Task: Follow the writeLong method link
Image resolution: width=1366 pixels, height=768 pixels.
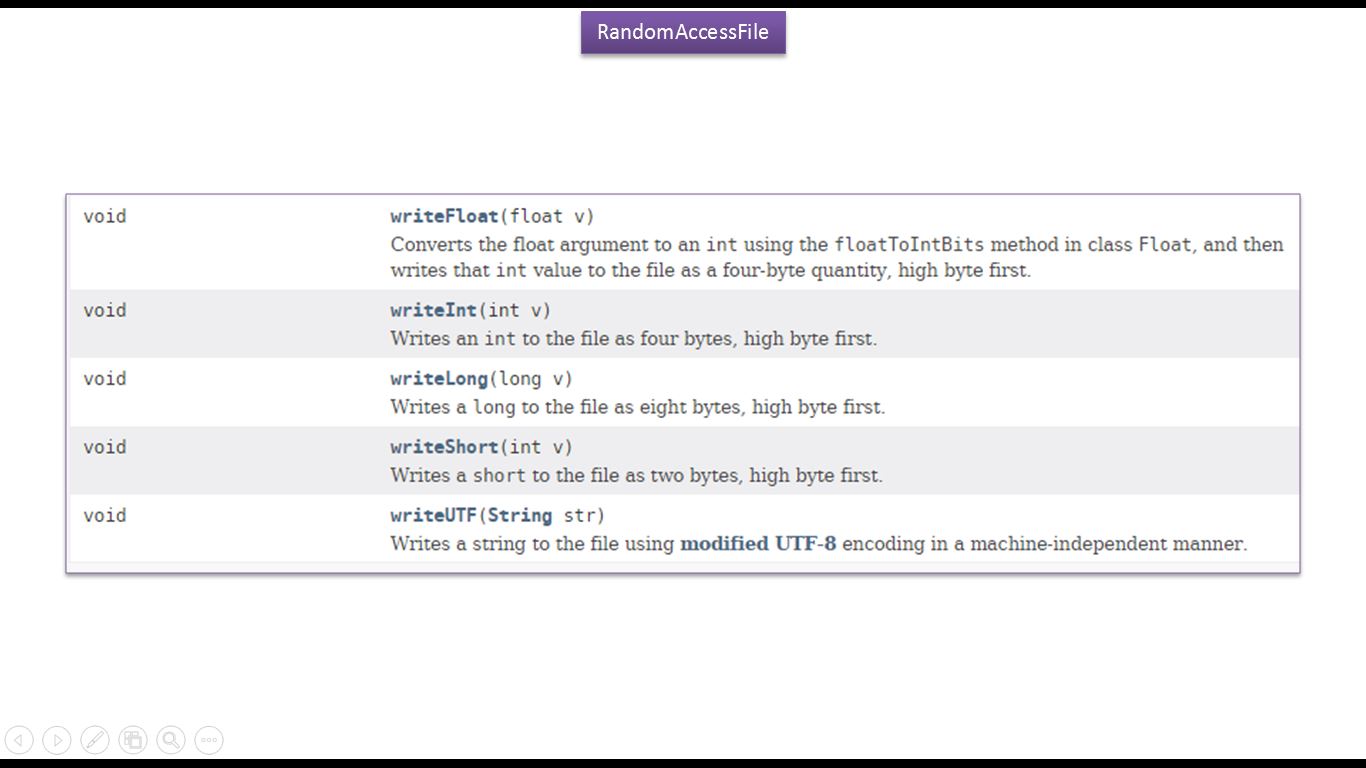Action: point(438,379)
